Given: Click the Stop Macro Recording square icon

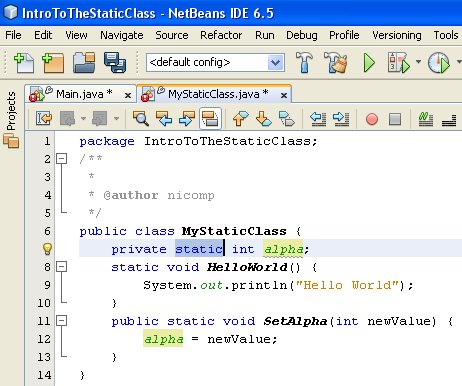Looking at the screenshot, I should (x=395, y=119).
